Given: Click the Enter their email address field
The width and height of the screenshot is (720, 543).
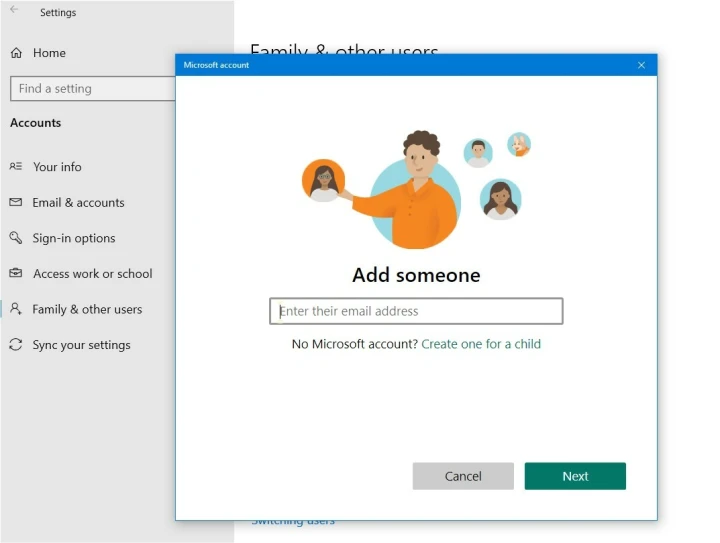Looking at the screenshot, I should 416,311.
